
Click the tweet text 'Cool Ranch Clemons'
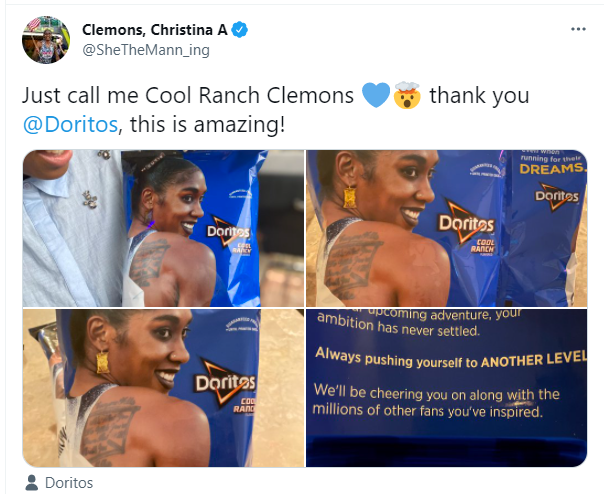249,95
